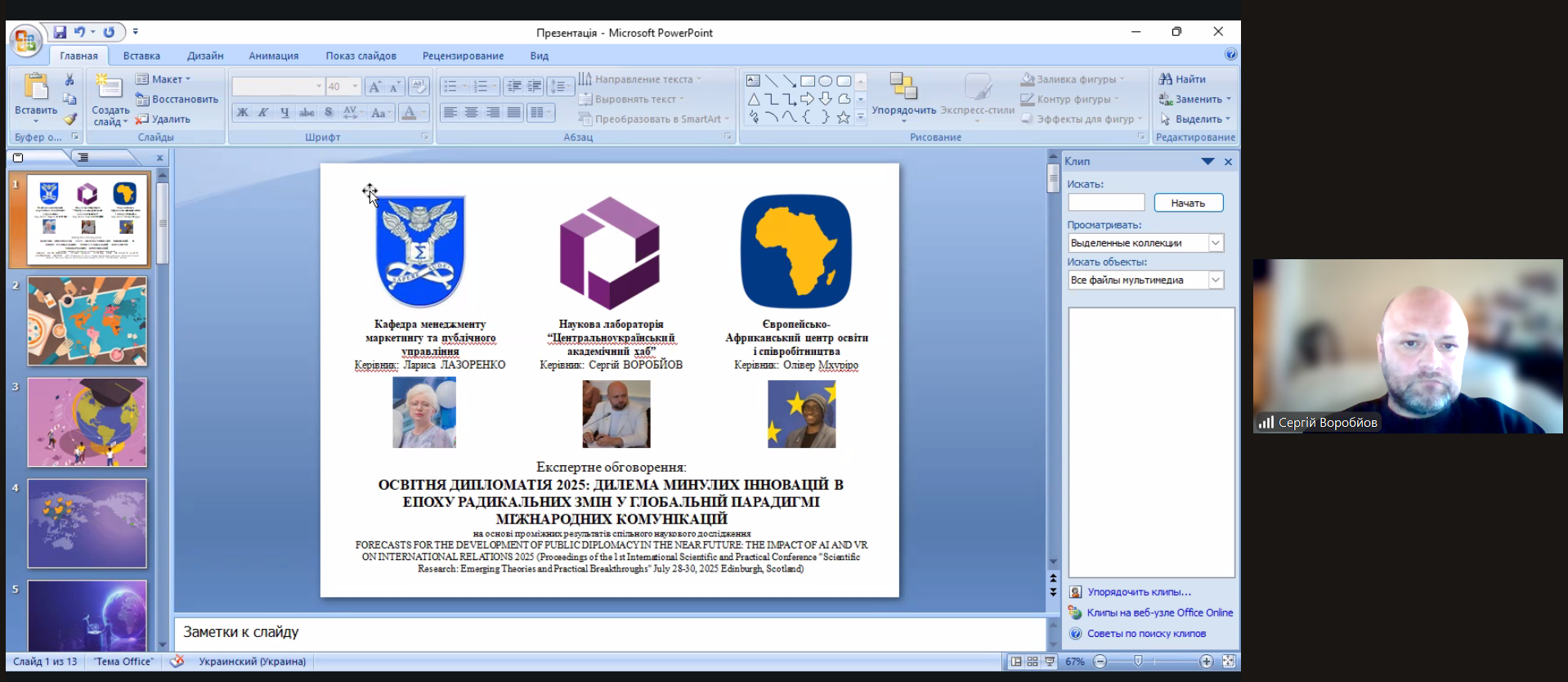
Task: Click the Undo arrow icon
Action: [79, 33]
